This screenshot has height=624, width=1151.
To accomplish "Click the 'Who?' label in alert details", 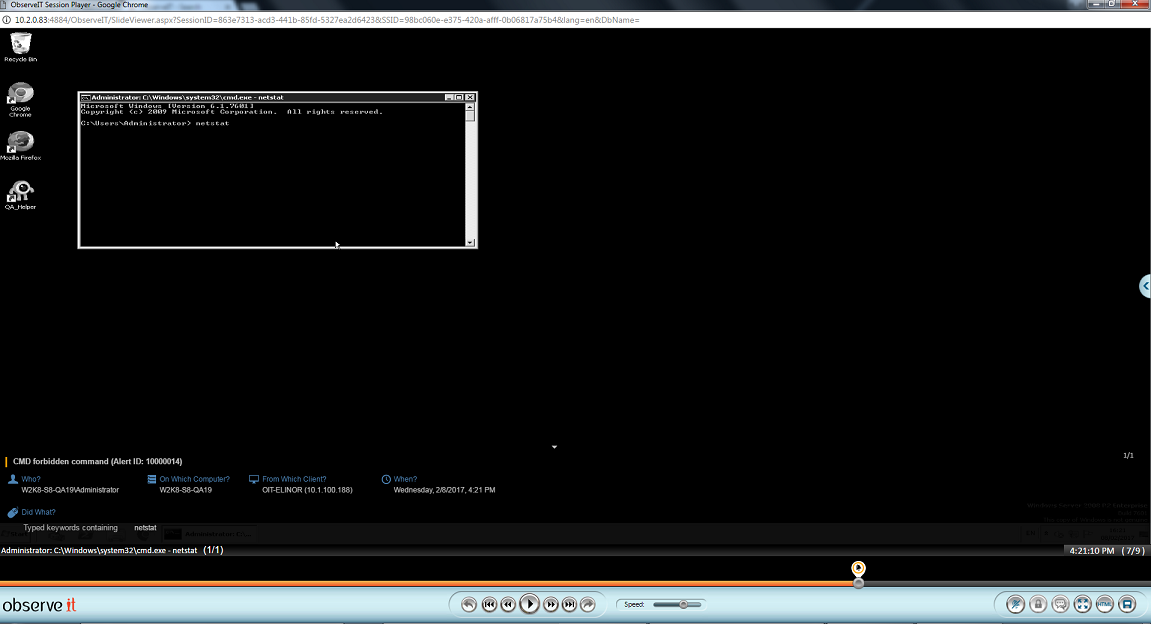I will 30,479.
